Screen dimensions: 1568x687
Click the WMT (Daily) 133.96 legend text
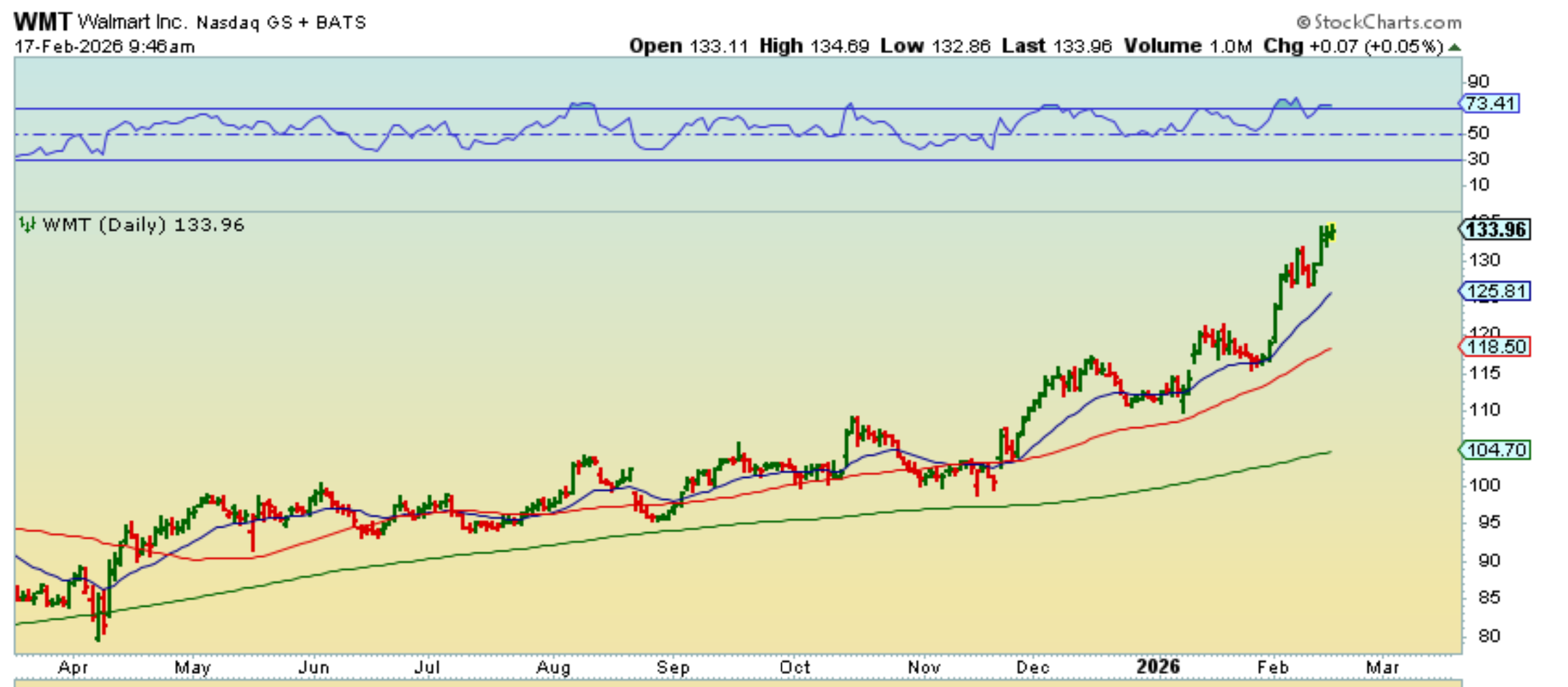[x=143, y=225]
